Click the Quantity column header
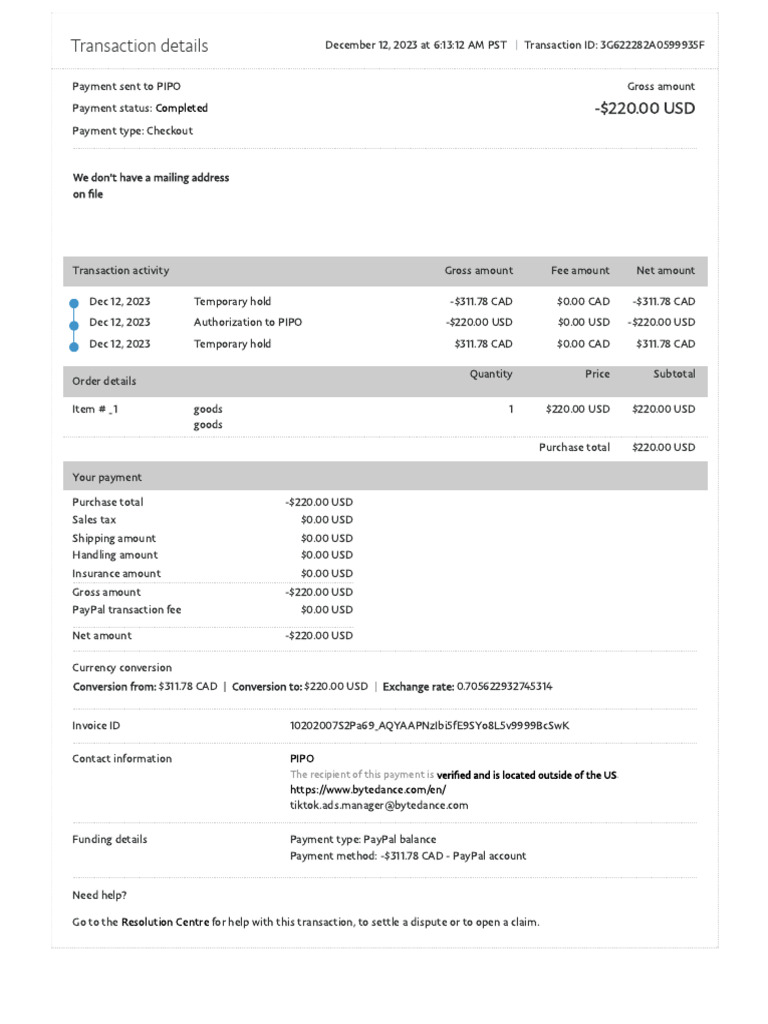Viewport: 768px width, 1024px height. (490, 374)
